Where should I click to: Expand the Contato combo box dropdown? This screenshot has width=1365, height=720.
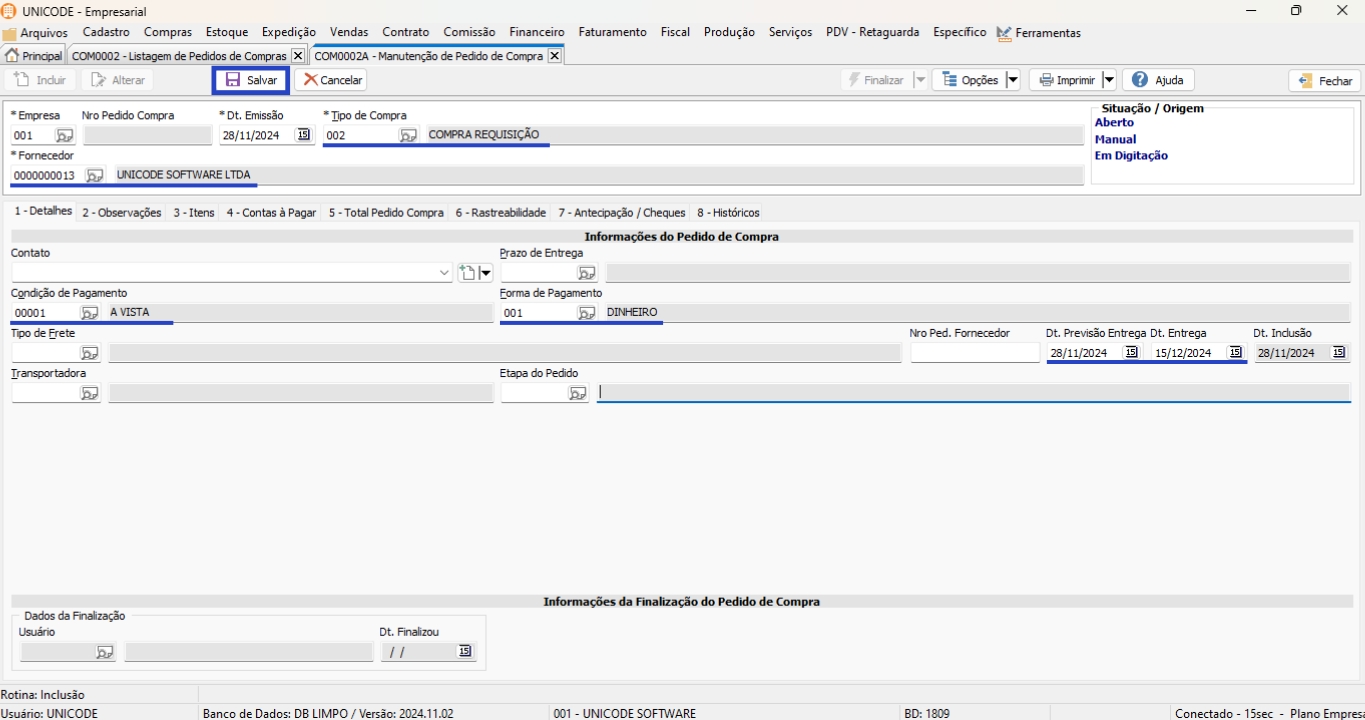click(445, 273)
